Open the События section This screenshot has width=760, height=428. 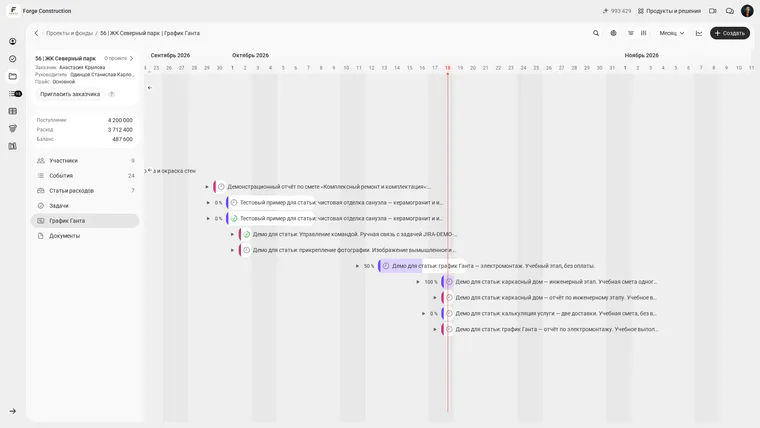click(x=85, y=175)
